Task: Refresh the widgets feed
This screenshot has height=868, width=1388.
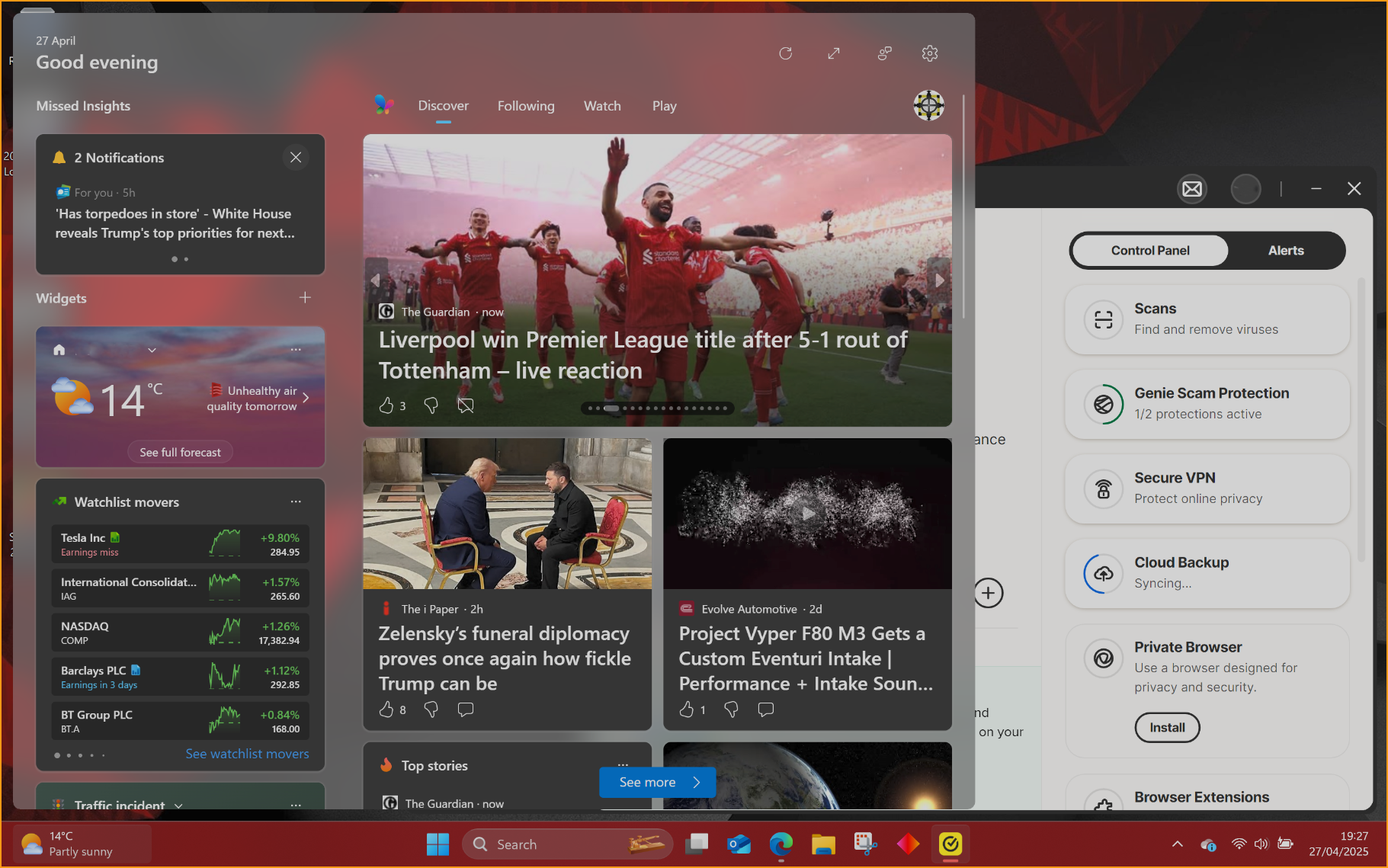Action: [x=785, y=53]
